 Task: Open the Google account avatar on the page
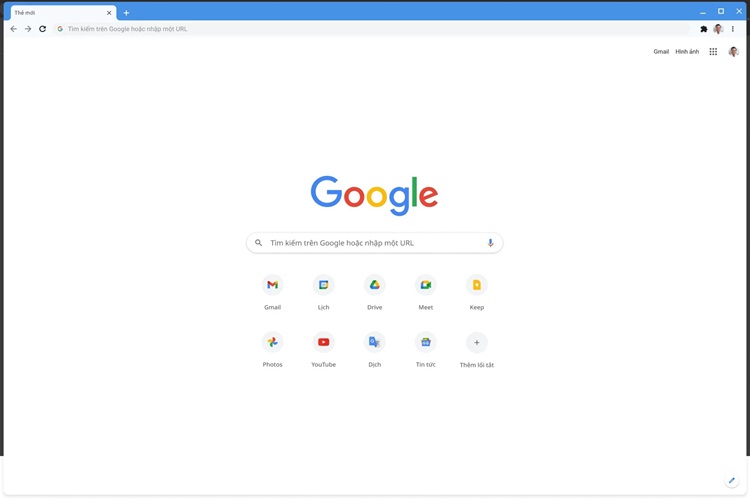coord(733,52)
